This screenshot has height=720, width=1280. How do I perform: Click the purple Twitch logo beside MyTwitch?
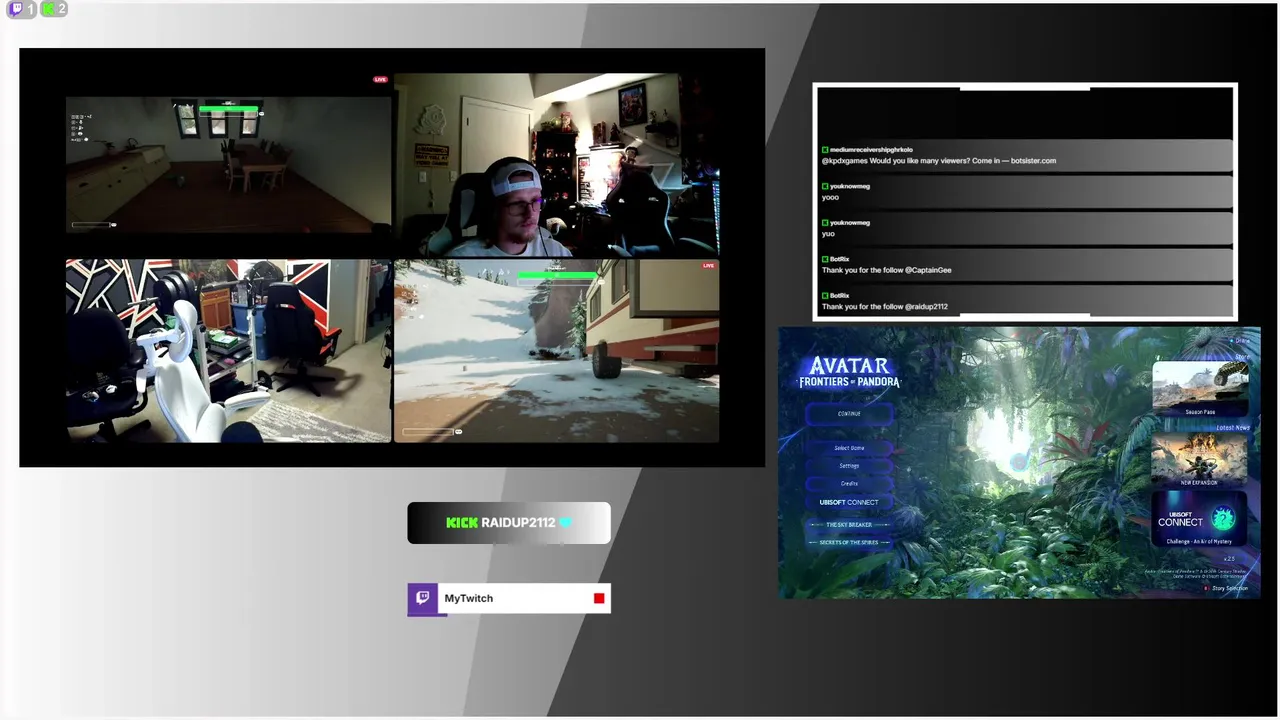point(423,598)
